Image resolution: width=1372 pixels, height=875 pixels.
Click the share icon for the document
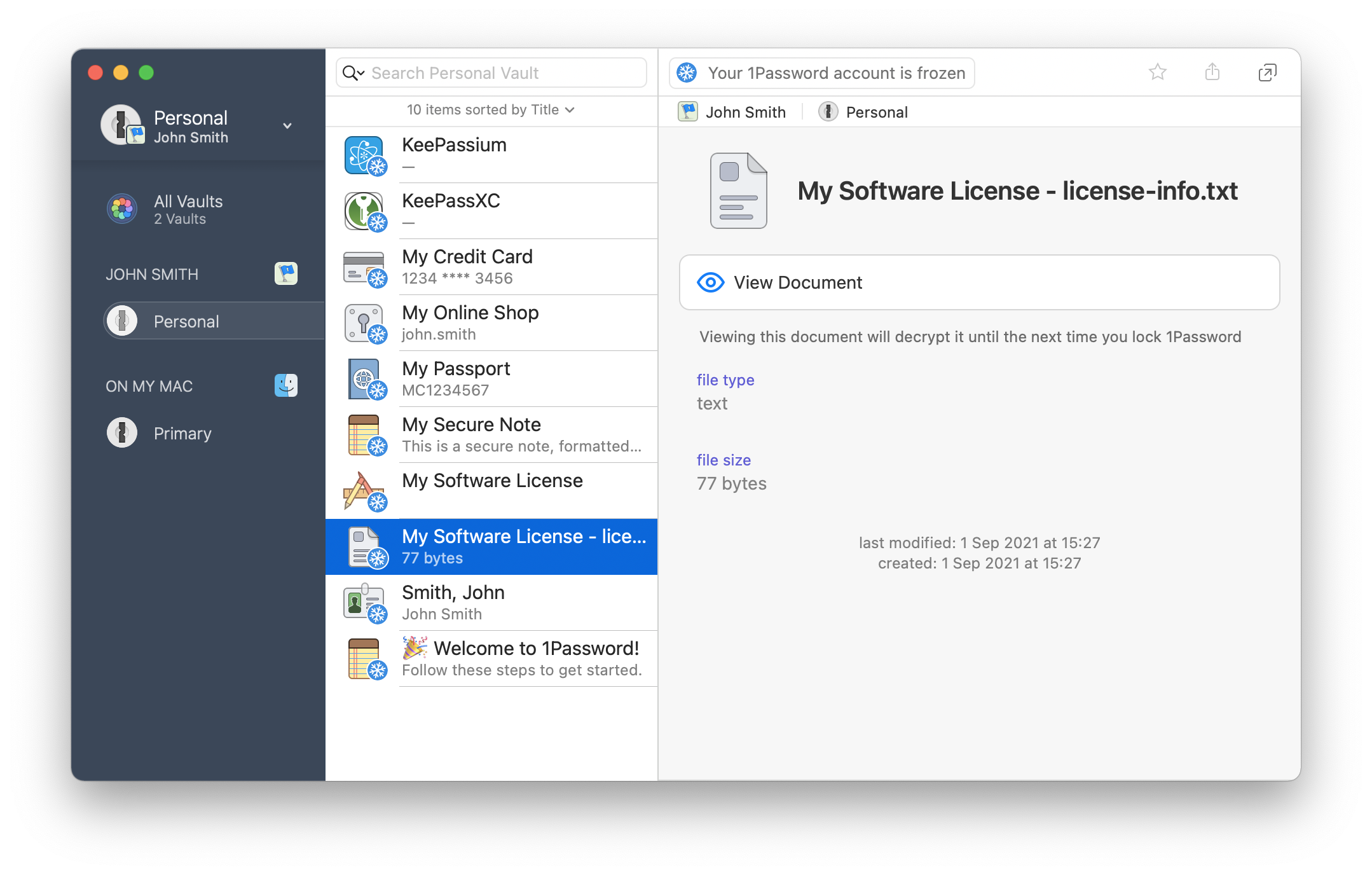coord(1212,72)
